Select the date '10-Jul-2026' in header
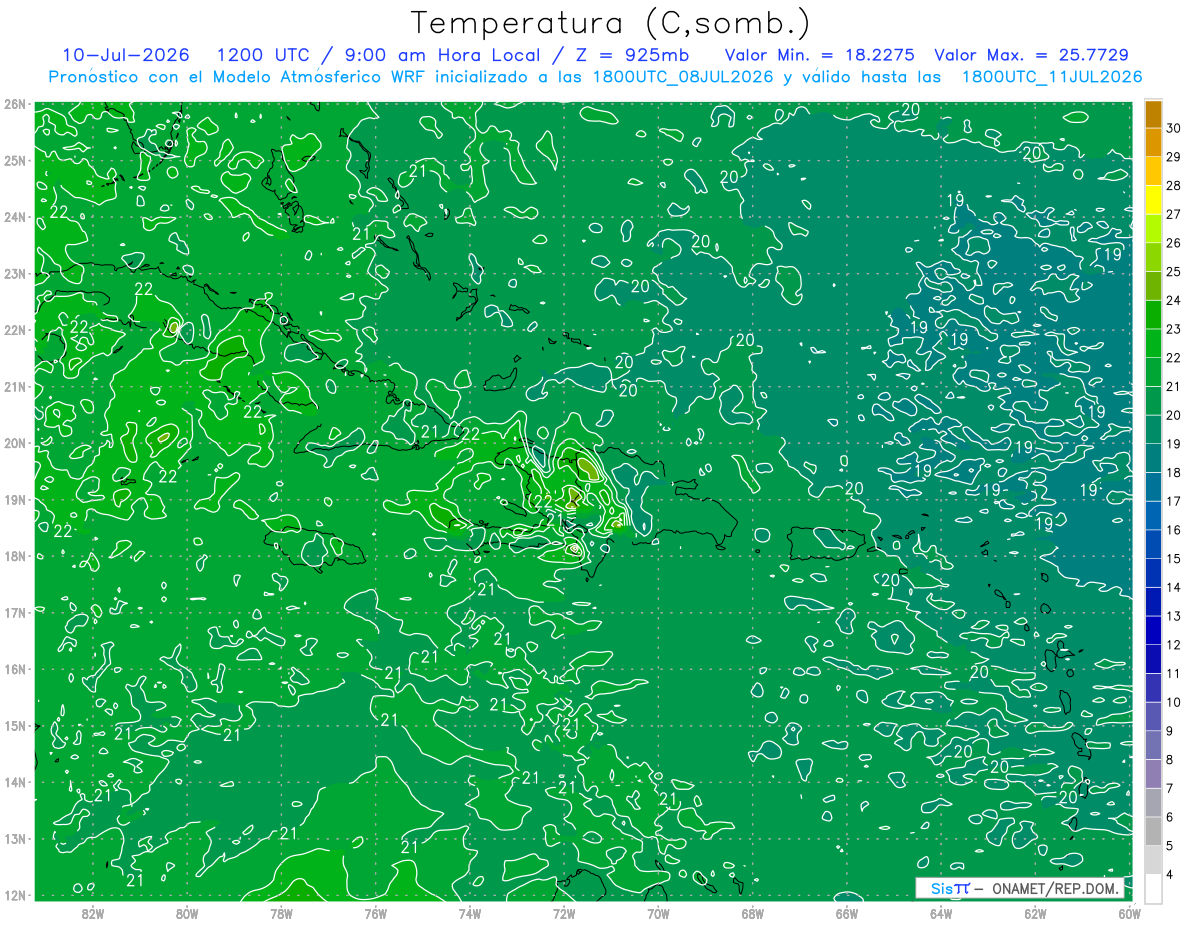This screenshot has height=927, width=1200. [x=125, y=55]
